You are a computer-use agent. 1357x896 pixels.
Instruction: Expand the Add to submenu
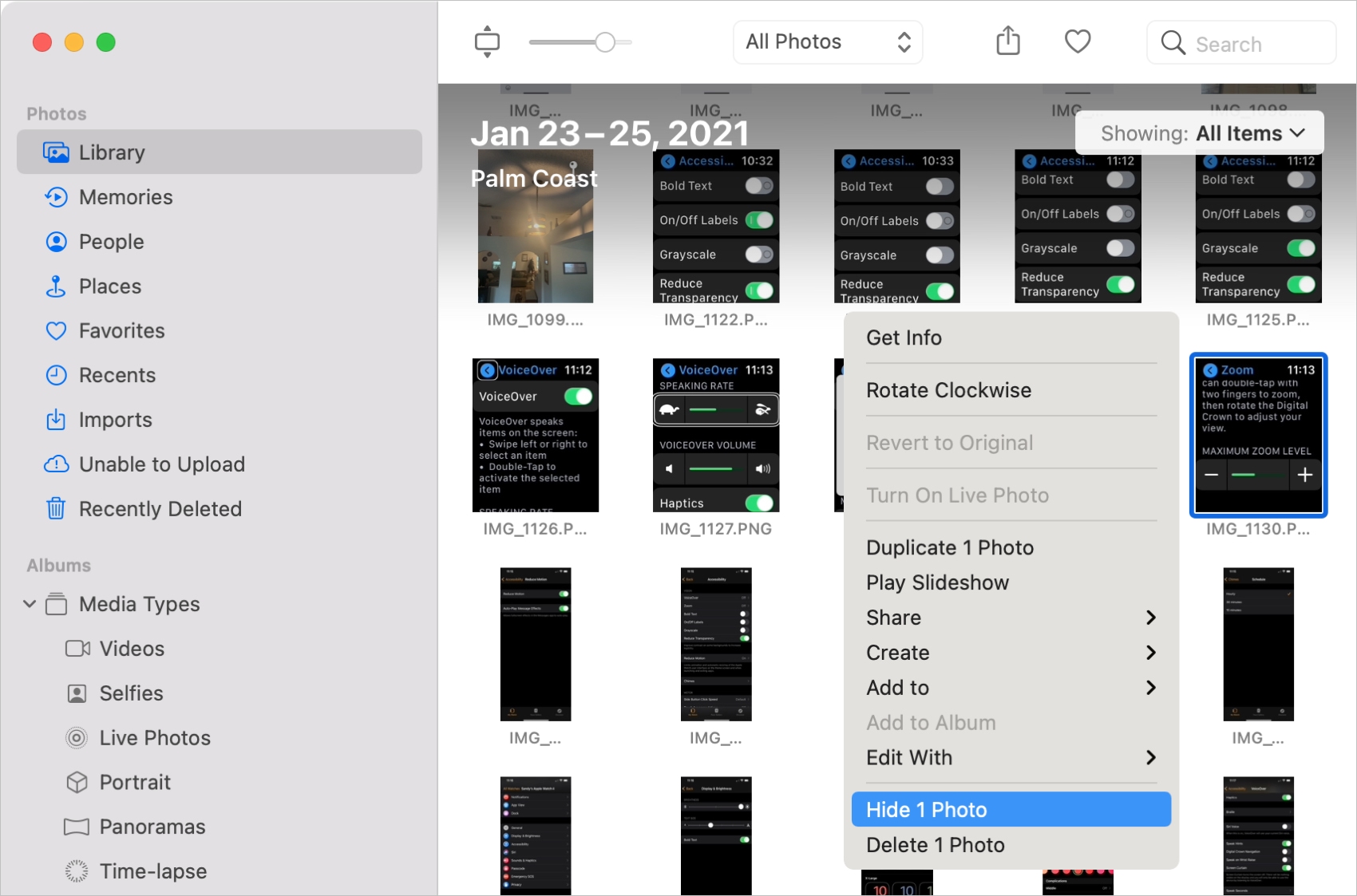(1011, 688)
